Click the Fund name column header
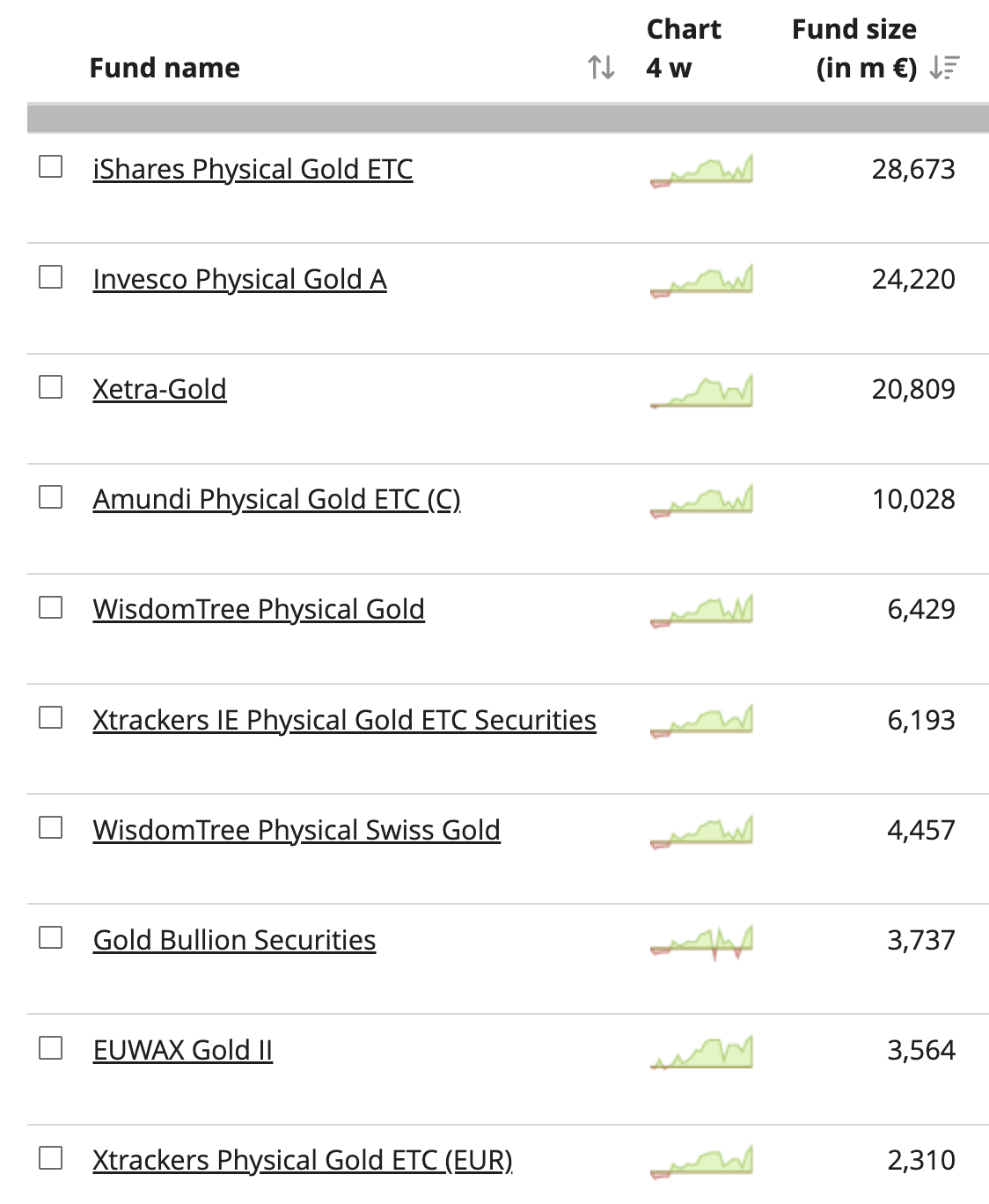 tap(165, 68)
